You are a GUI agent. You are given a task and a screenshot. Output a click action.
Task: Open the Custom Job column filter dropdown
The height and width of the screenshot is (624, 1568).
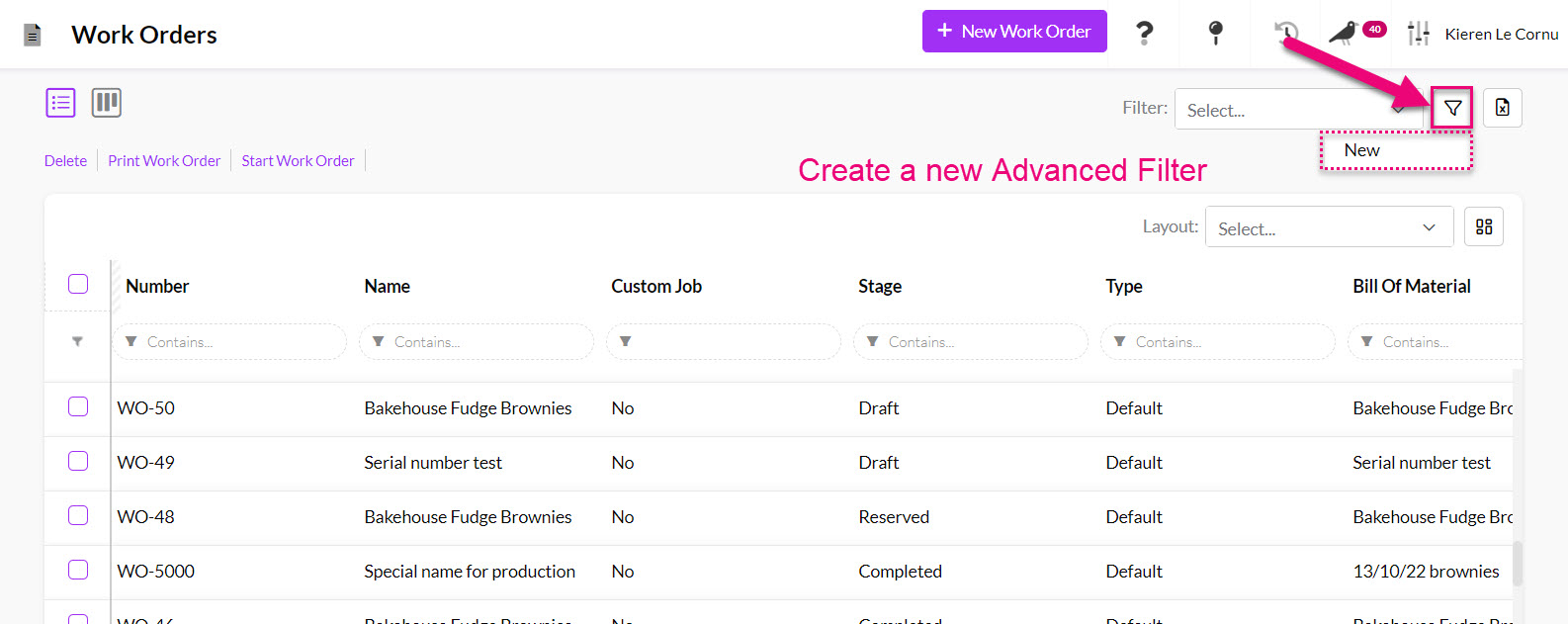pyautogui.click(x=723, y=342)
